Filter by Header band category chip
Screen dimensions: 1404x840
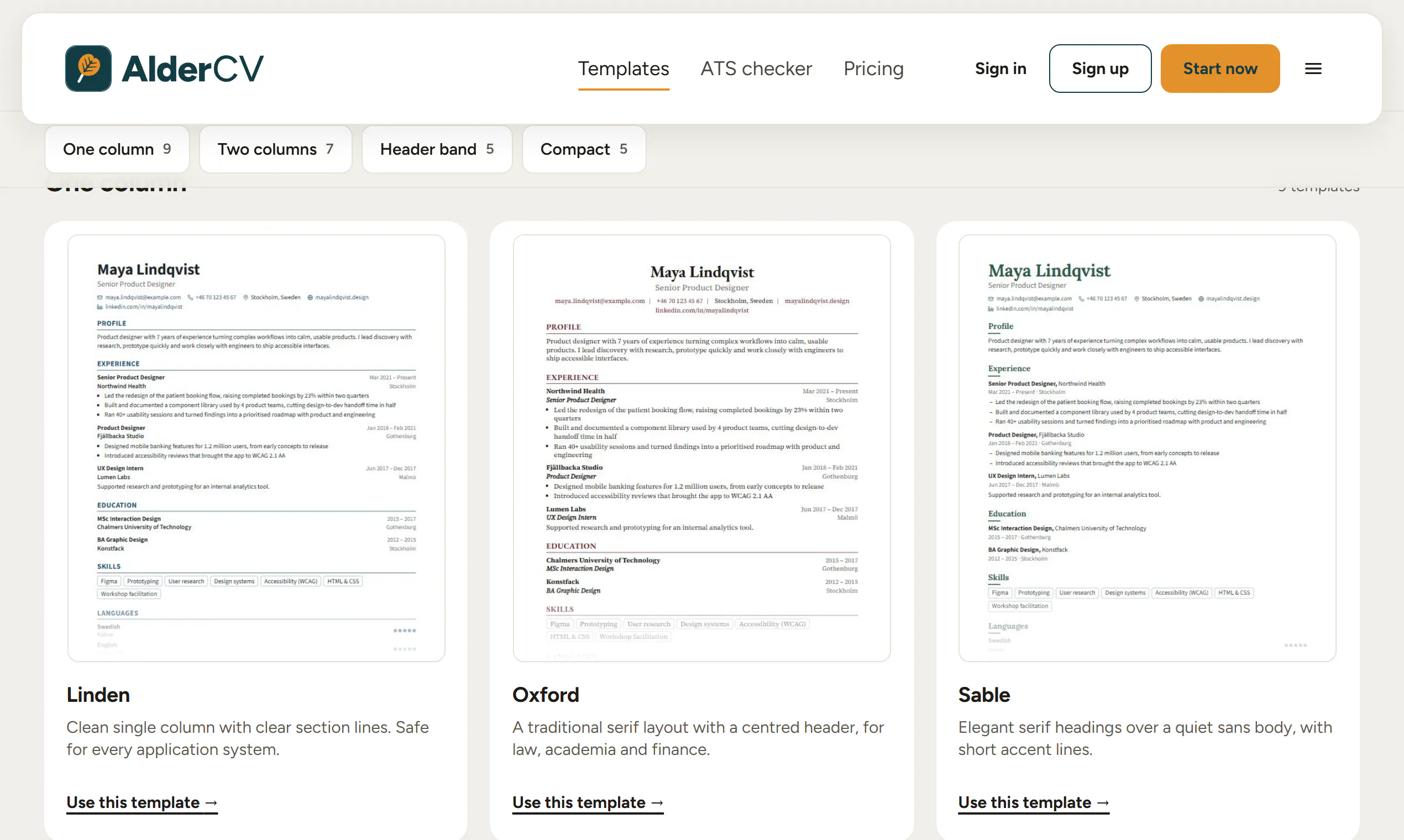pyautogui.click(x=437, y=149)
